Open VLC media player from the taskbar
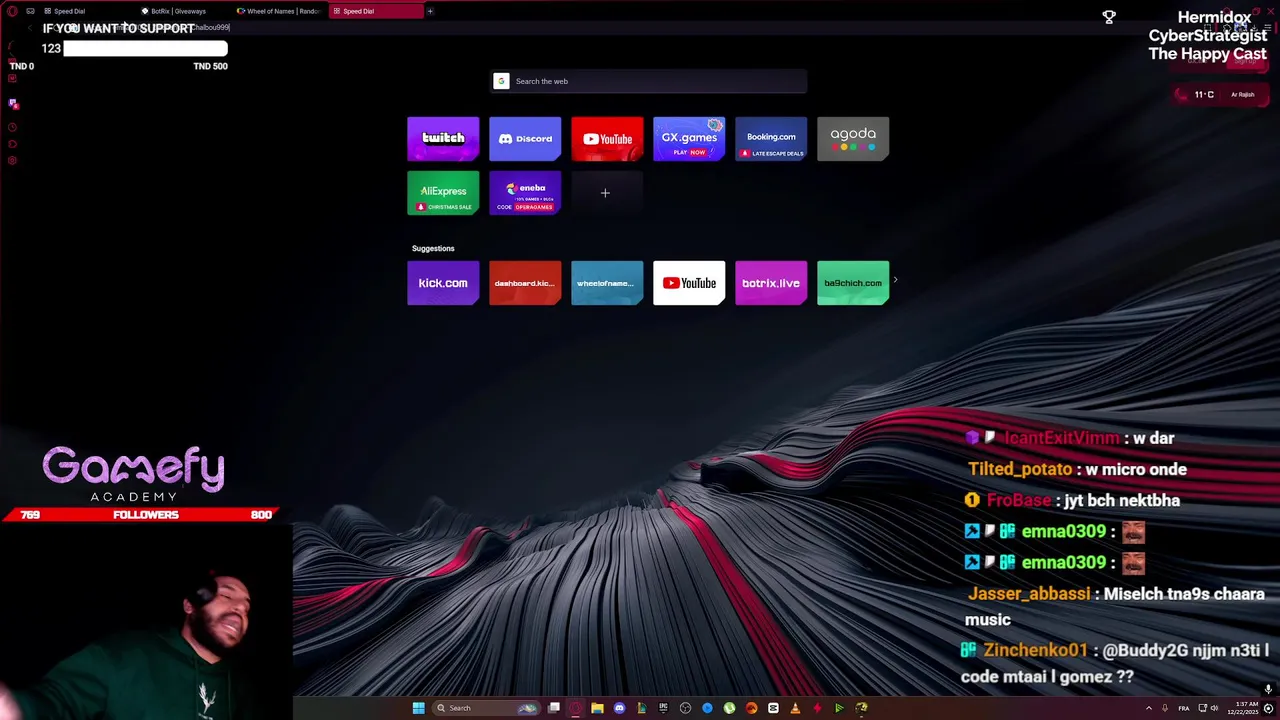 [x=795, y=708]
